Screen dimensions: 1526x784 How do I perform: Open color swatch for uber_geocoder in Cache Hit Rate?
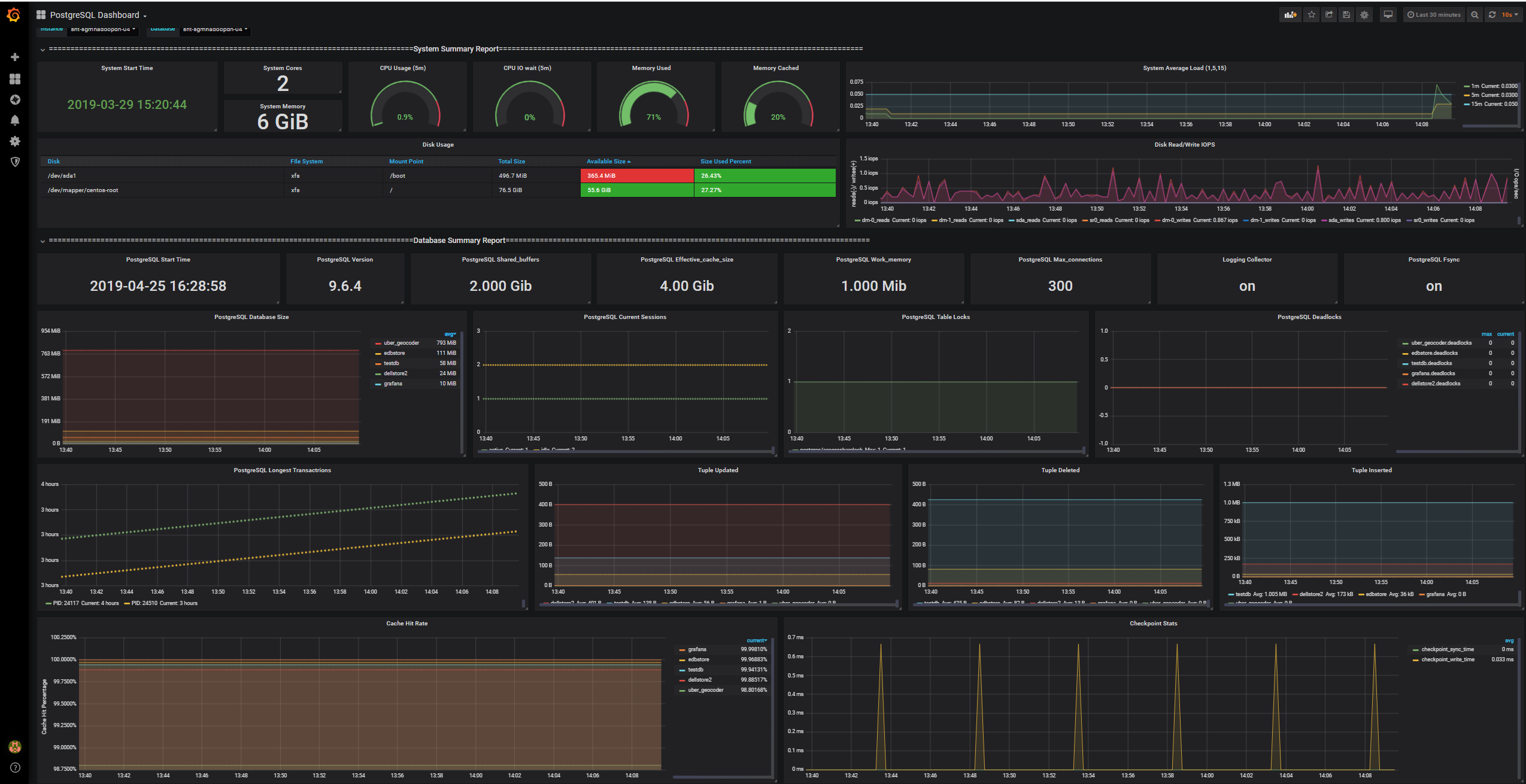pos(682,691)
